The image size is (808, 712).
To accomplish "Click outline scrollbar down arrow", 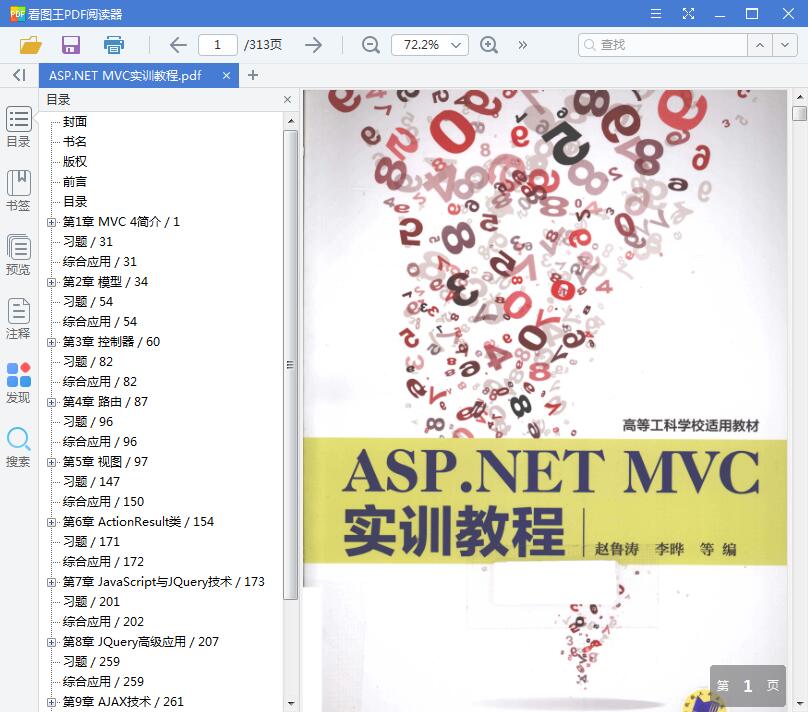I will pyautogui.click(x=291, y=703).
